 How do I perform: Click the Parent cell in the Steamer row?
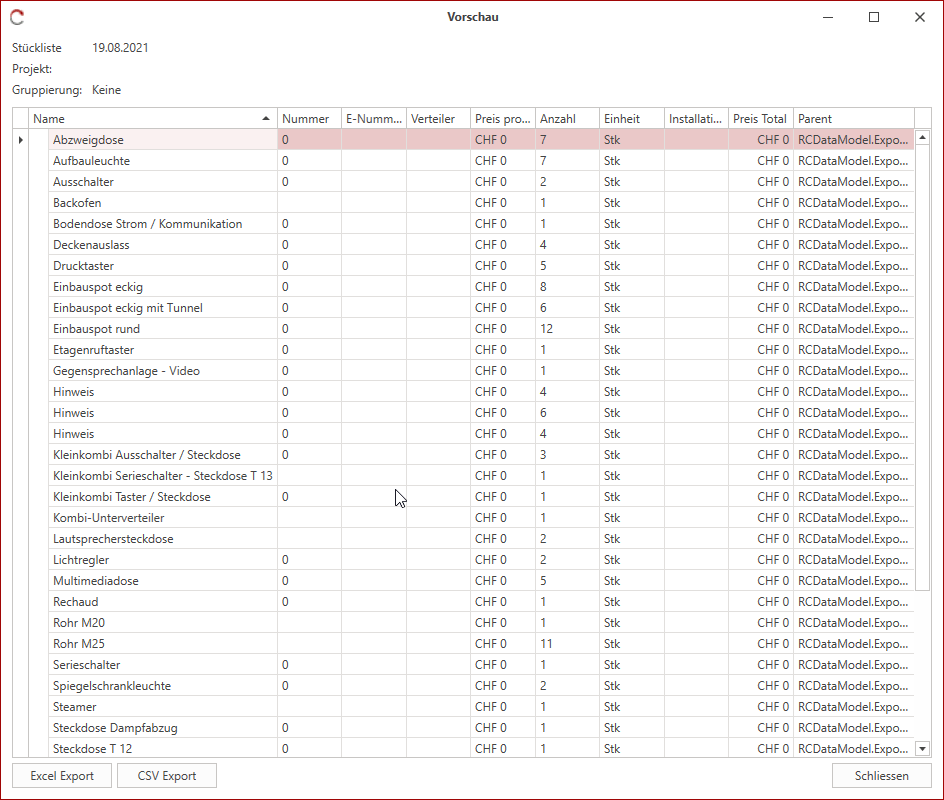[853, 707]
